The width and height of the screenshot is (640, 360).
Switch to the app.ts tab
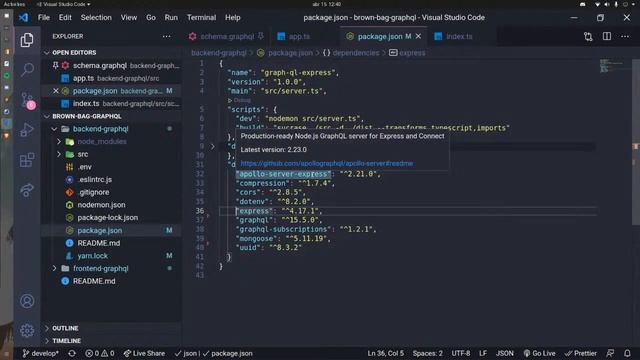(299, 36)
